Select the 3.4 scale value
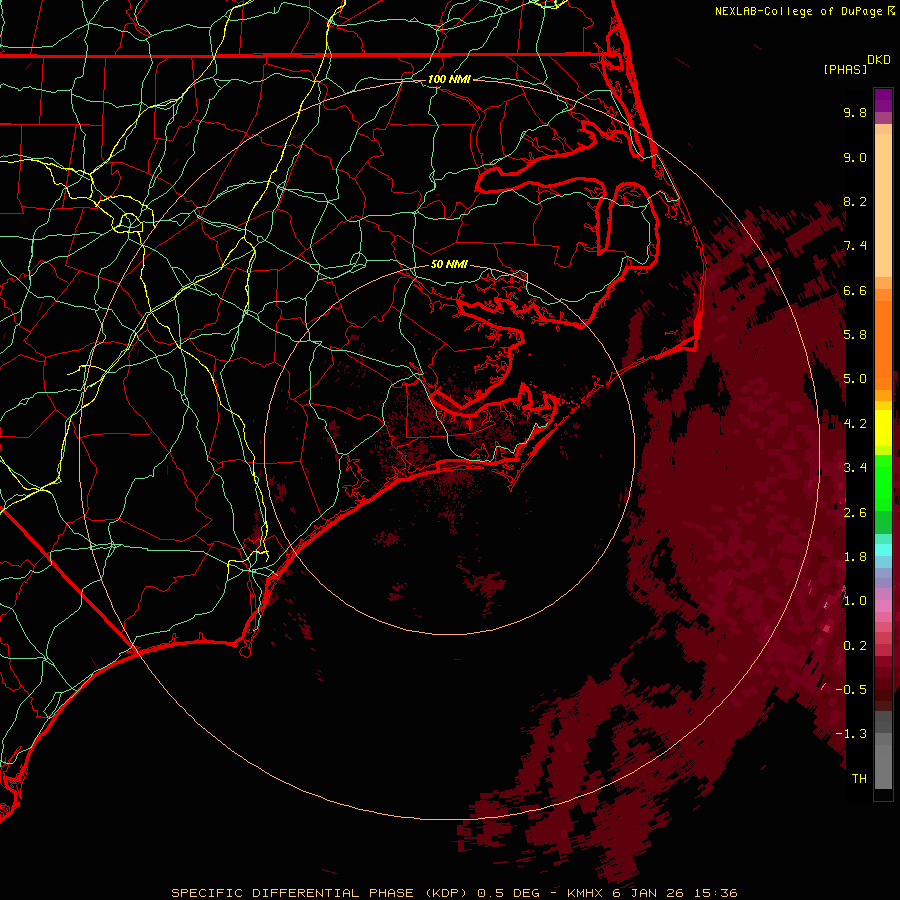The image size is (900, 900). 855,467
